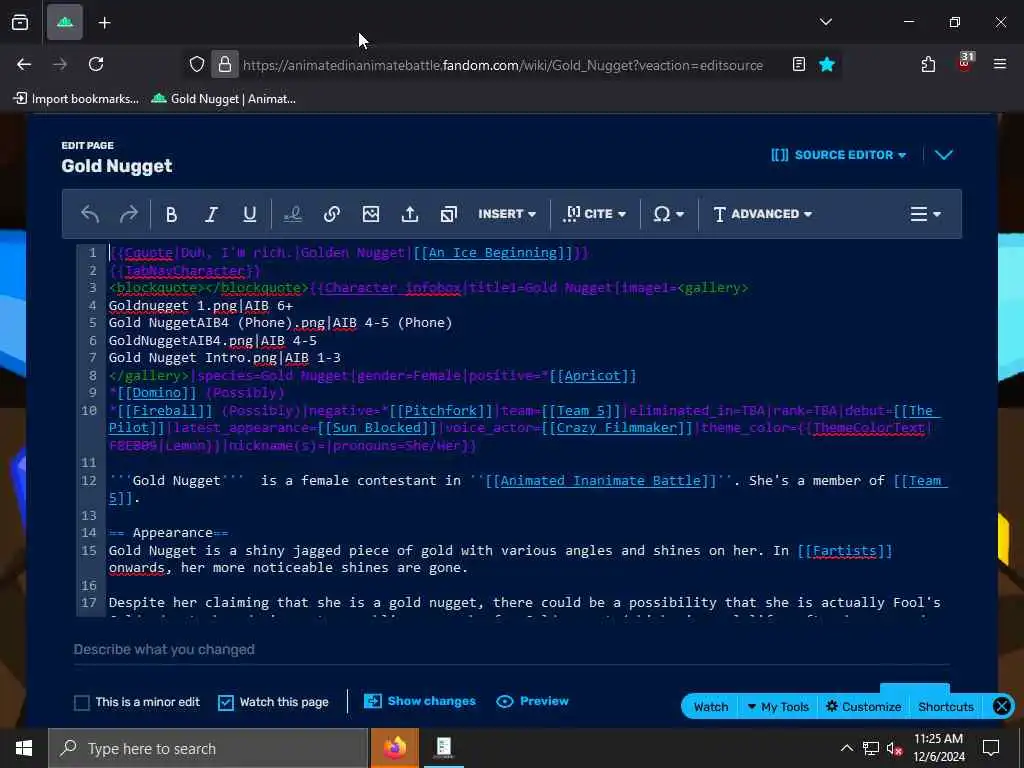Check 'This is a minor edit'
This screenshot has height=768, width=1024.
82,703
